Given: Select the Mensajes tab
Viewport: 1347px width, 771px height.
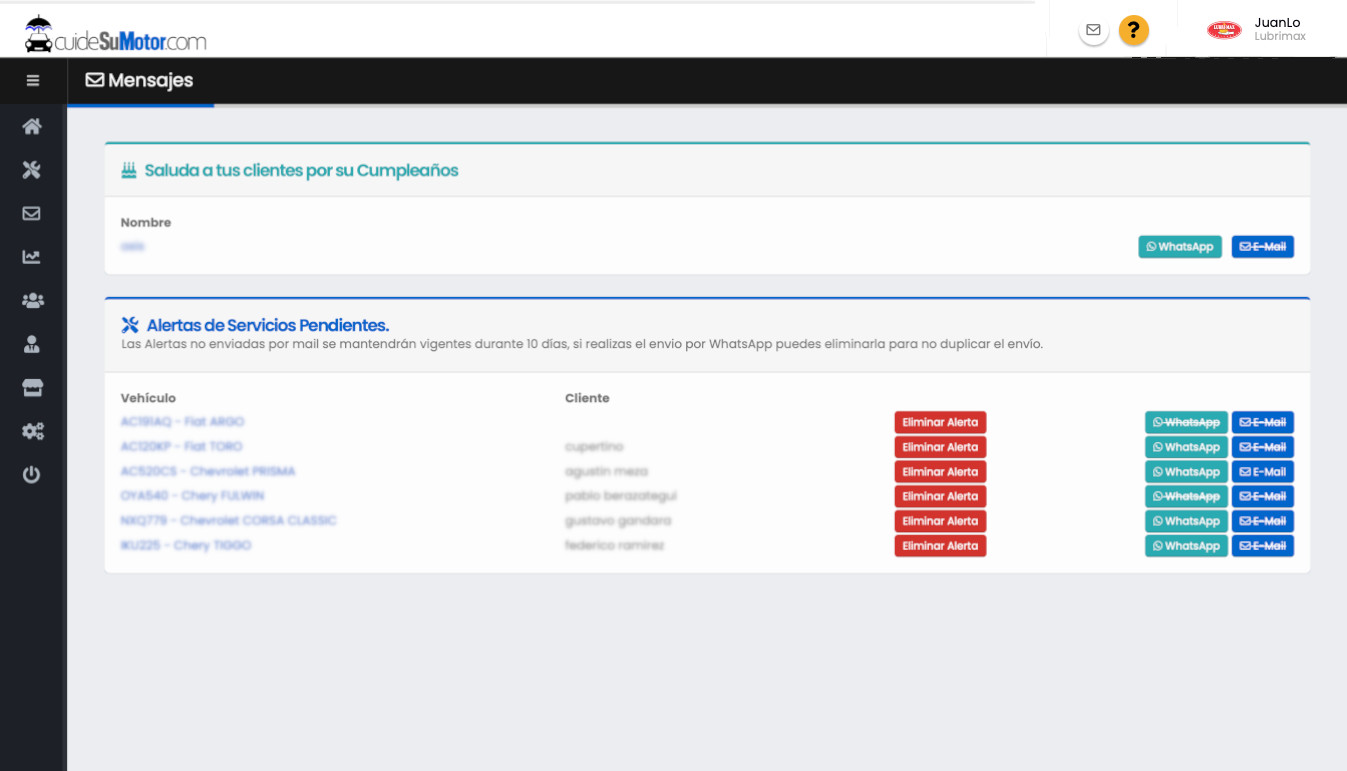Looking at the screenshot, I should pos(140,81).
